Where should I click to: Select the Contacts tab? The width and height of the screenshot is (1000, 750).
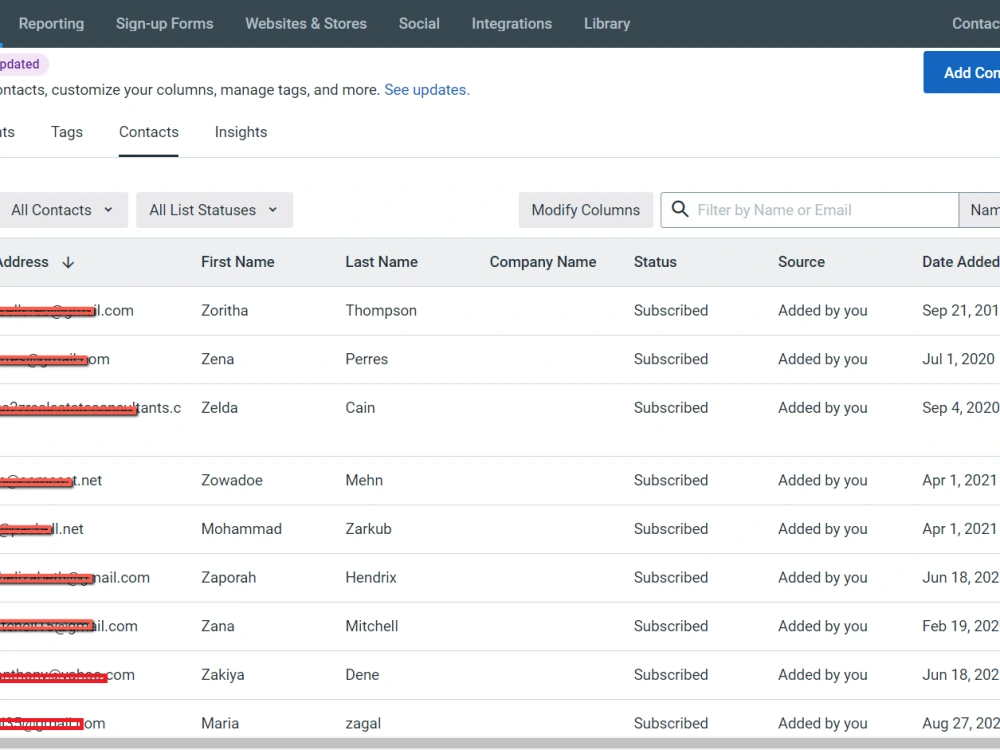(x=149, y=132)
